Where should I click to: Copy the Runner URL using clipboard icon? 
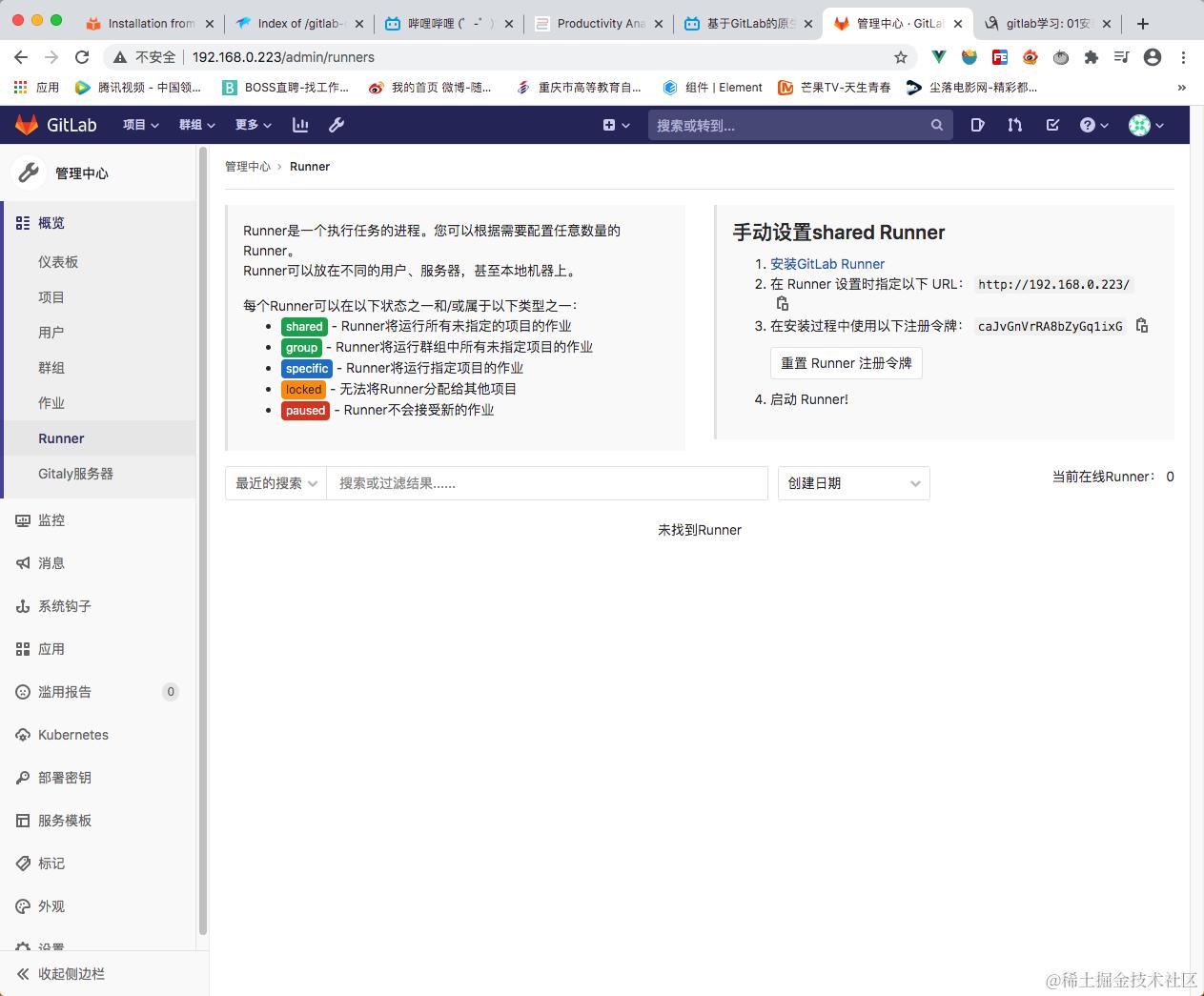click(x=782, y=302)
